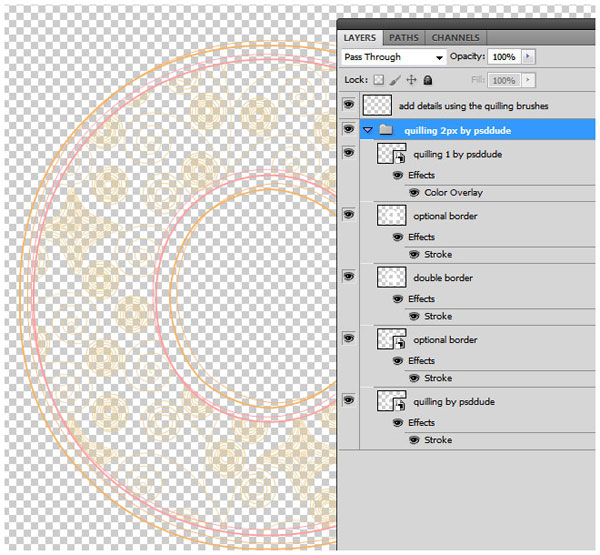The height and width of the screenshot is (555, 600).
Task: Select first 'optional border' layer thumbnail
Action: (391, 215)
